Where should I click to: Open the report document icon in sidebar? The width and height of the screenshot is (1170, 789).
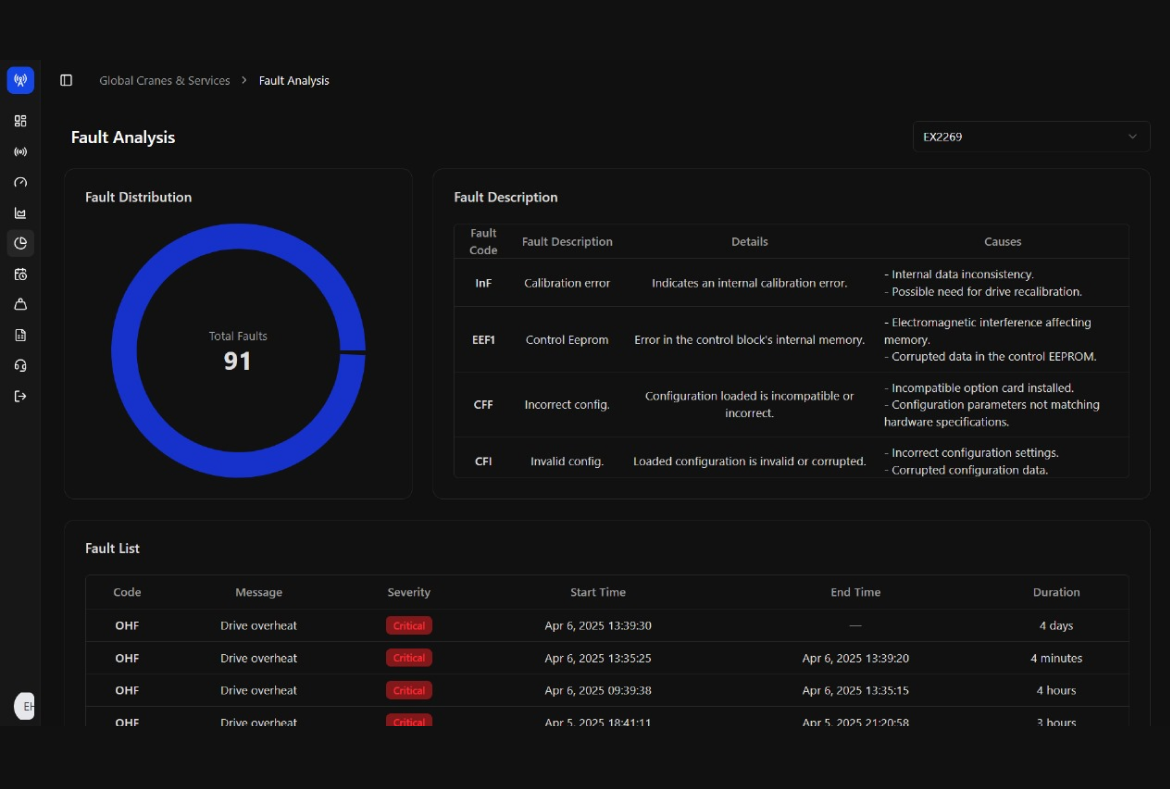20,335
